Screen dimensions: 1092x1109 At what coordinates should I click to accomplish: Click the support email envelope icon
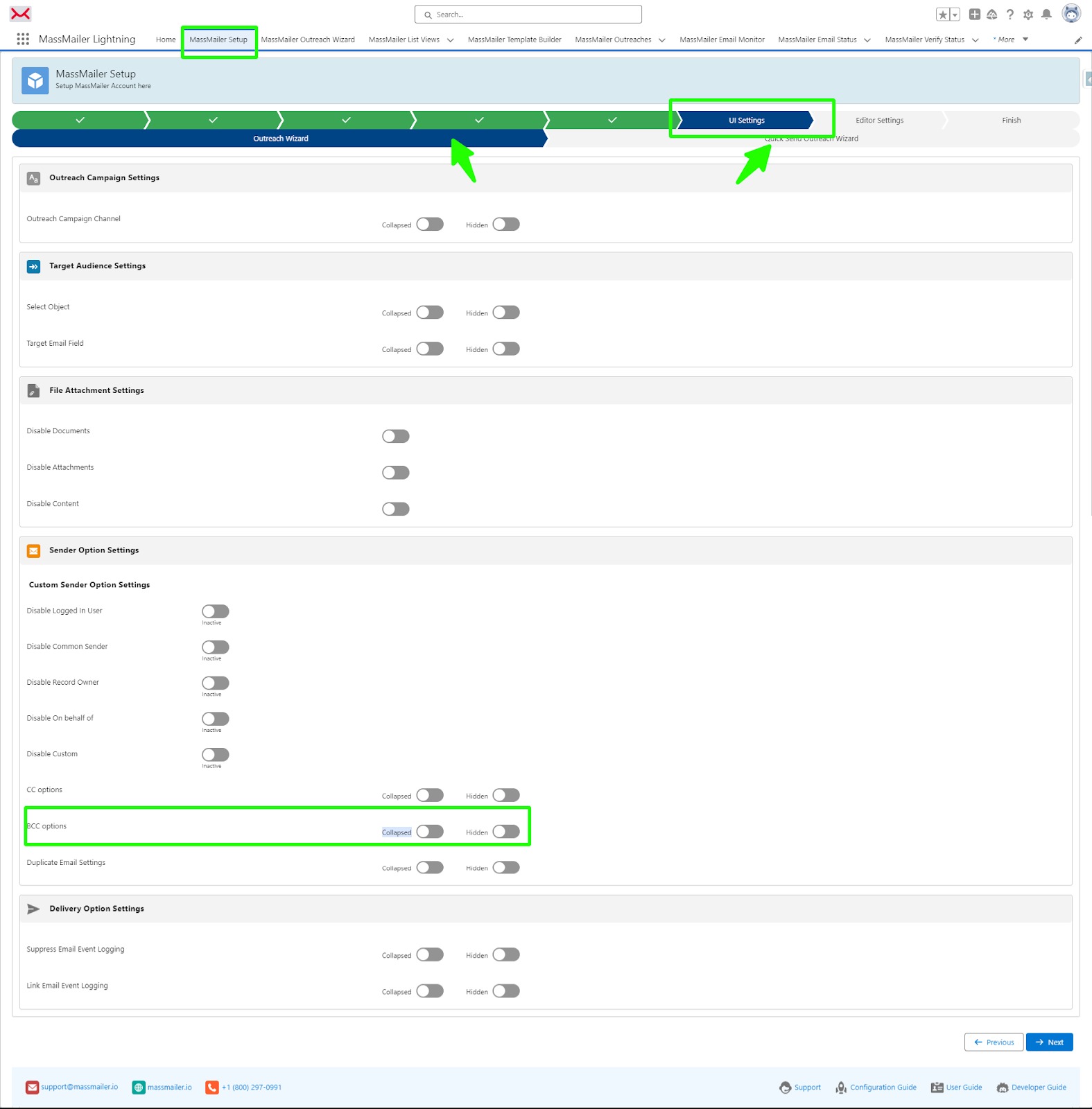tap(33, 1088)
